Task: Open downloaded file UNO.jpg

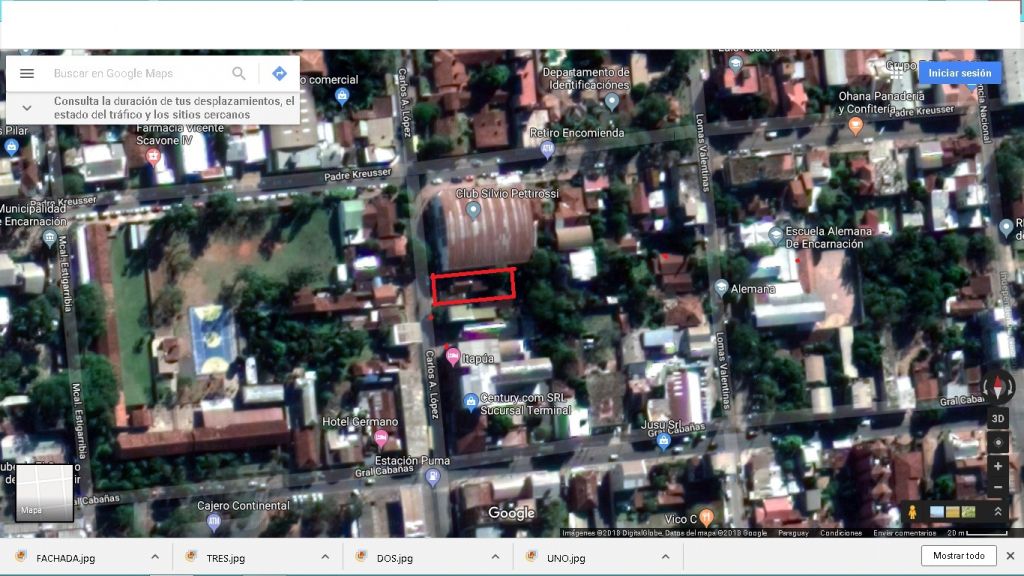Action: [x=566, y=558]
